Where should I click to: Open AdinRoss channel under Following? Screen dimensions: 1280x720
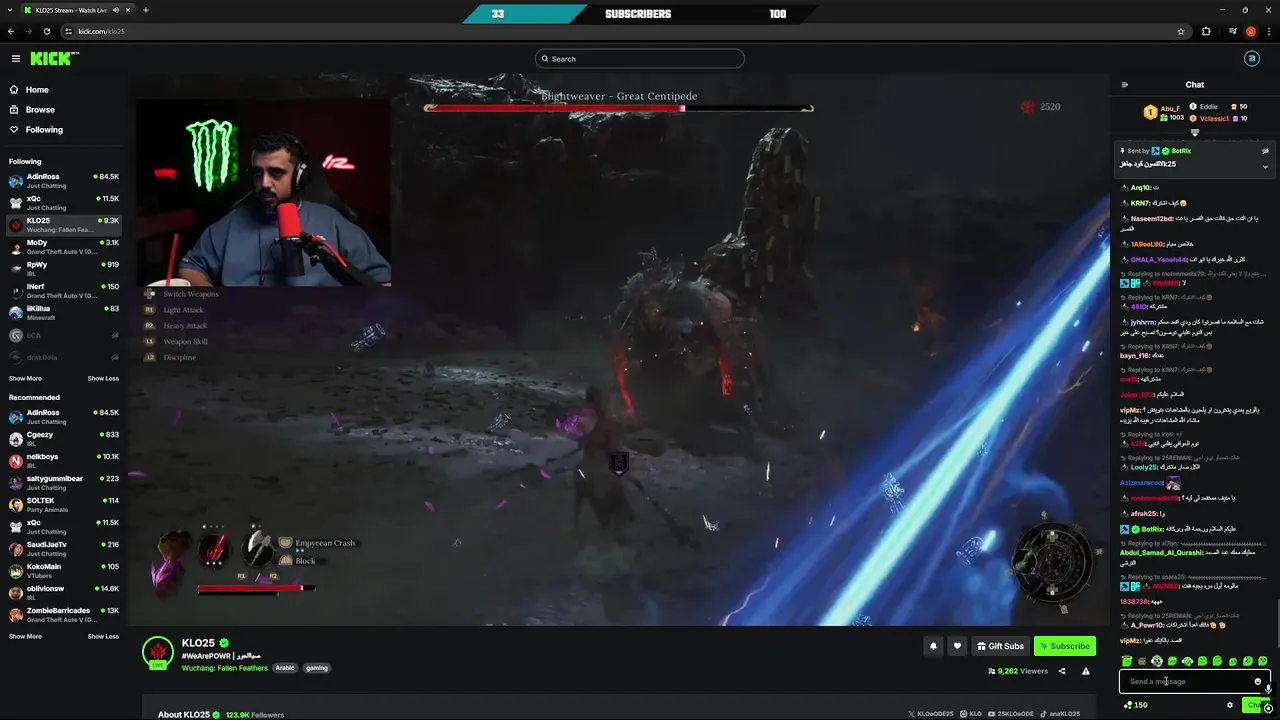click(64, 181)
